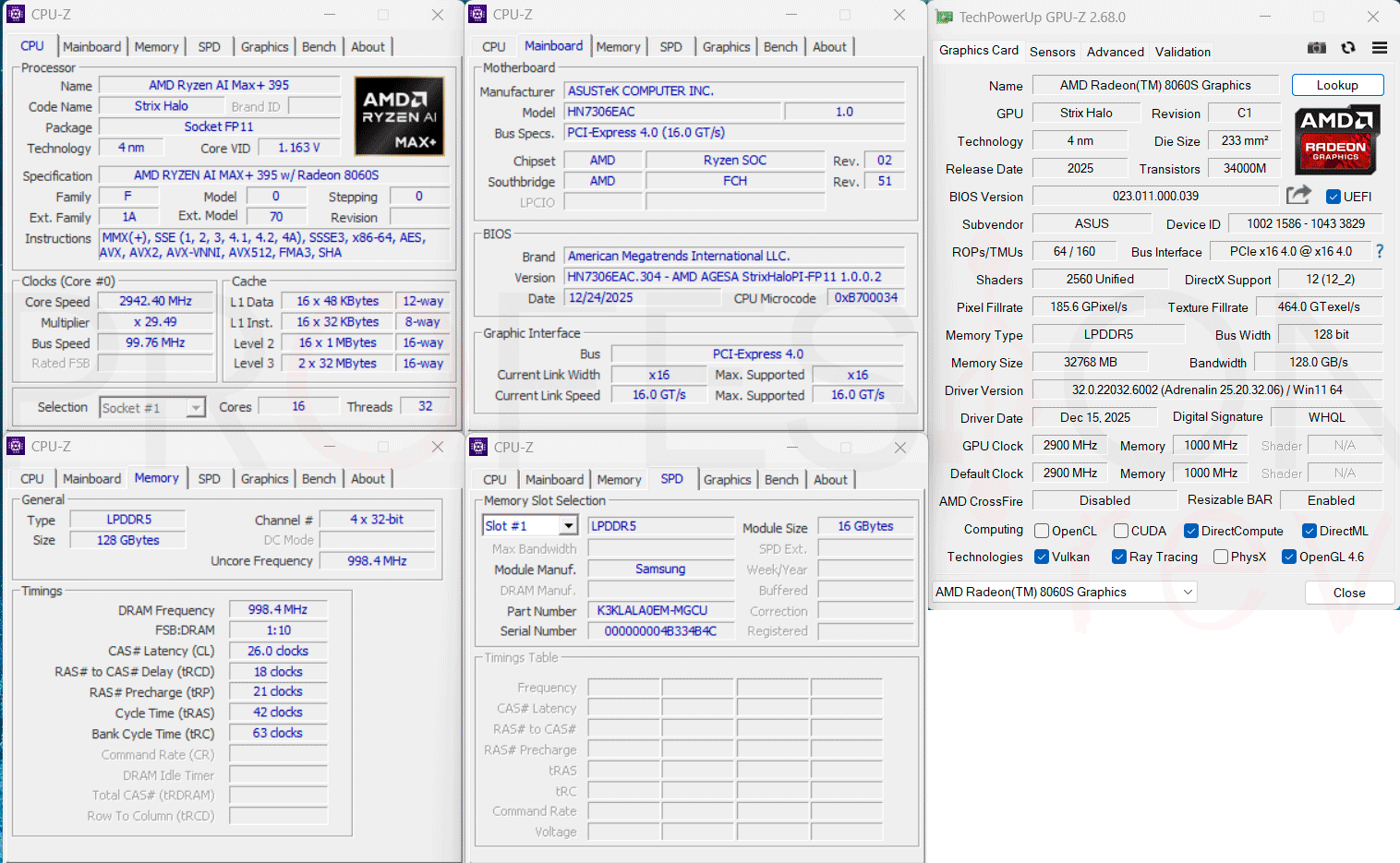Click the CPU Microcode value "0xB700034"
1400x863 pixels.
866,298
